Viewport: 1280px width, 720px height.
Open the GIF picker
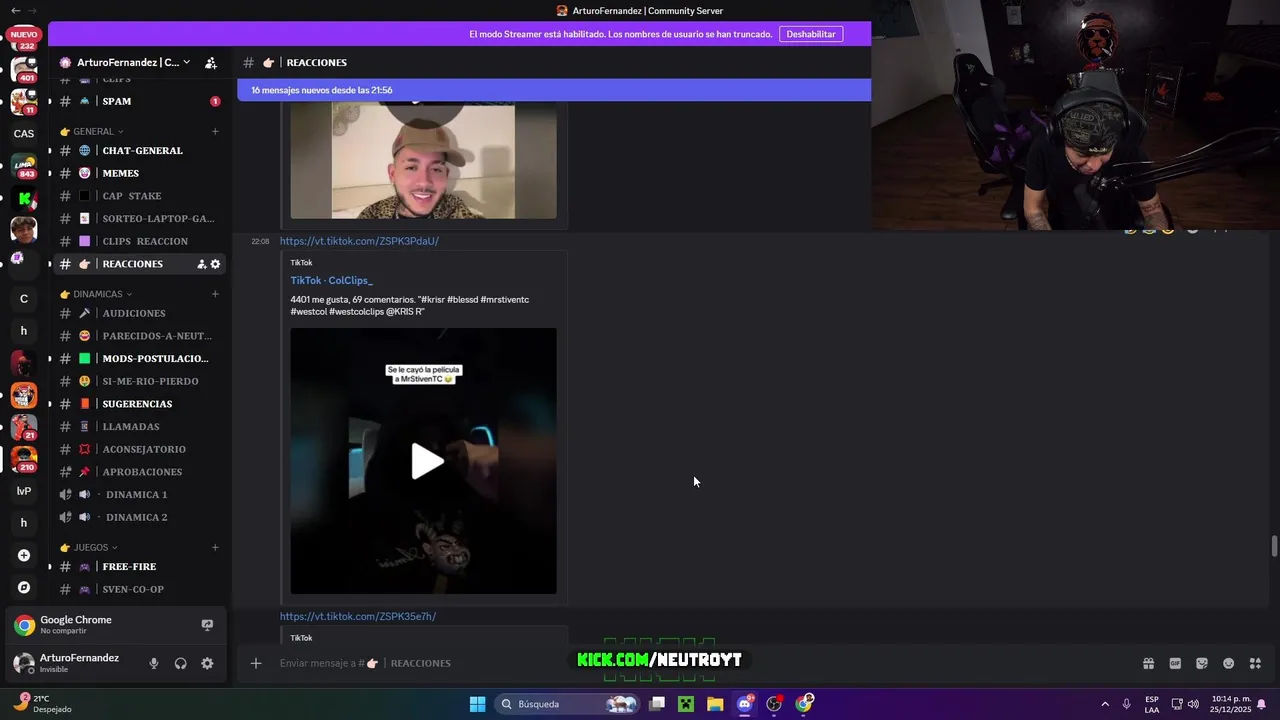pyautogui.click(x=1175, y=663)
